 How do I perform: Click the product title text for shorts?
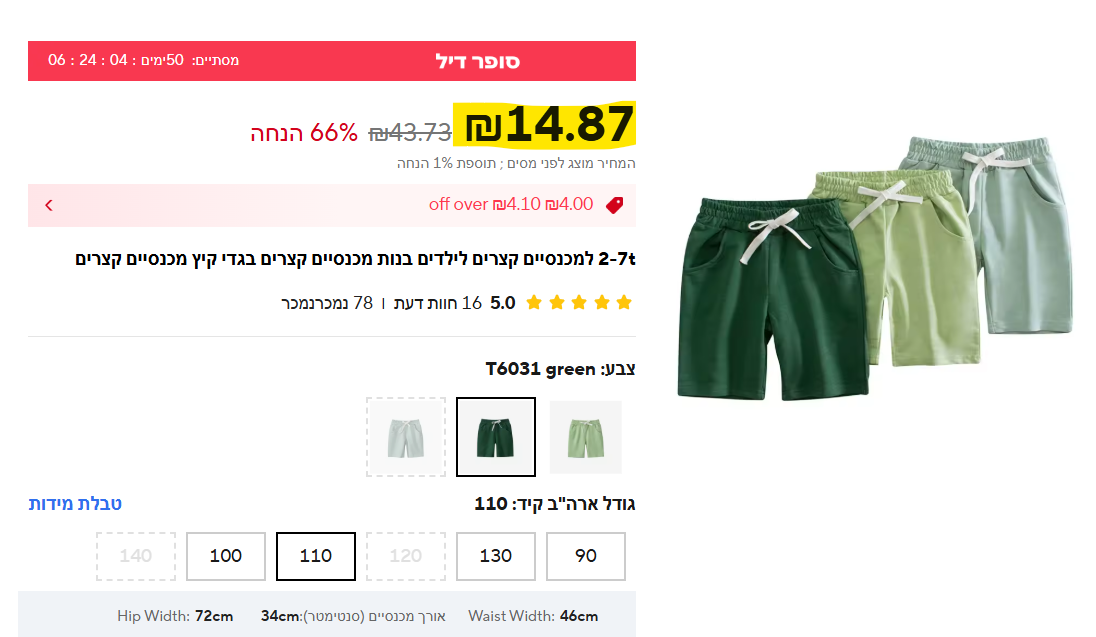(x=355, y=259)
